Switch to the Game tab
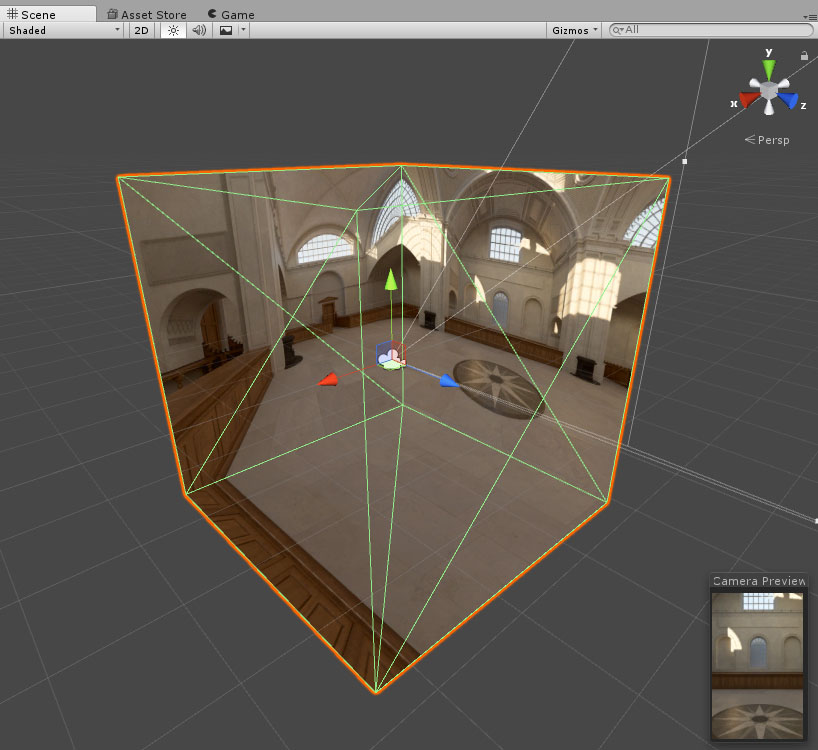This screenshot has width=818, height=750. click(236, 15)
